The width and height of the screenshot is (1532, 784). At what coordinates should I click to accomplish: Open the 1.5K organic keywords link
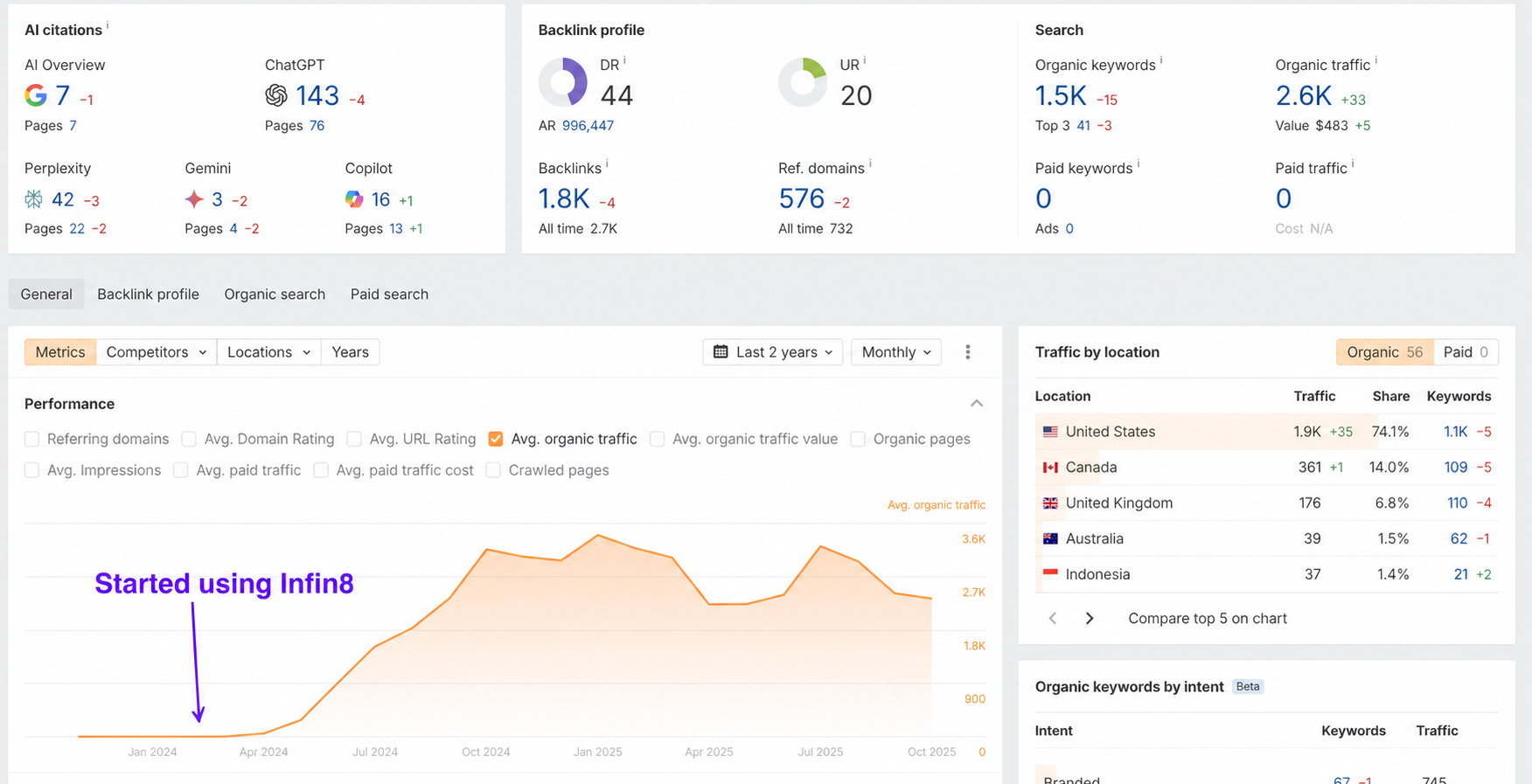point(1061,95)
